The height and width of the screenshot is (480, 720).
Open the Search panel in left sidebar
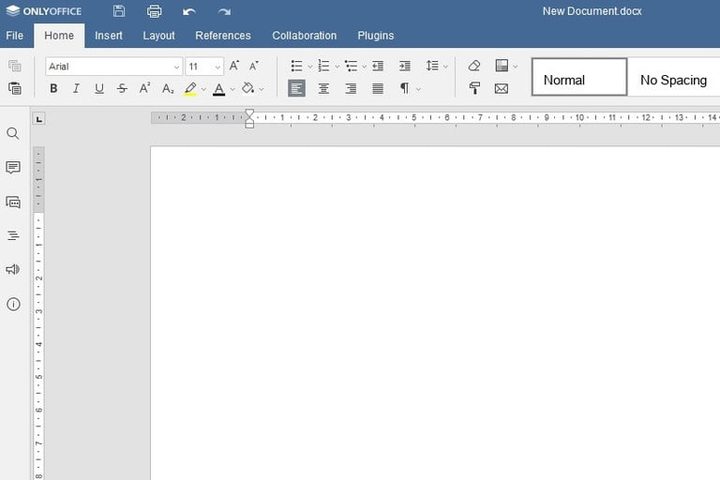tap(13, 133)
